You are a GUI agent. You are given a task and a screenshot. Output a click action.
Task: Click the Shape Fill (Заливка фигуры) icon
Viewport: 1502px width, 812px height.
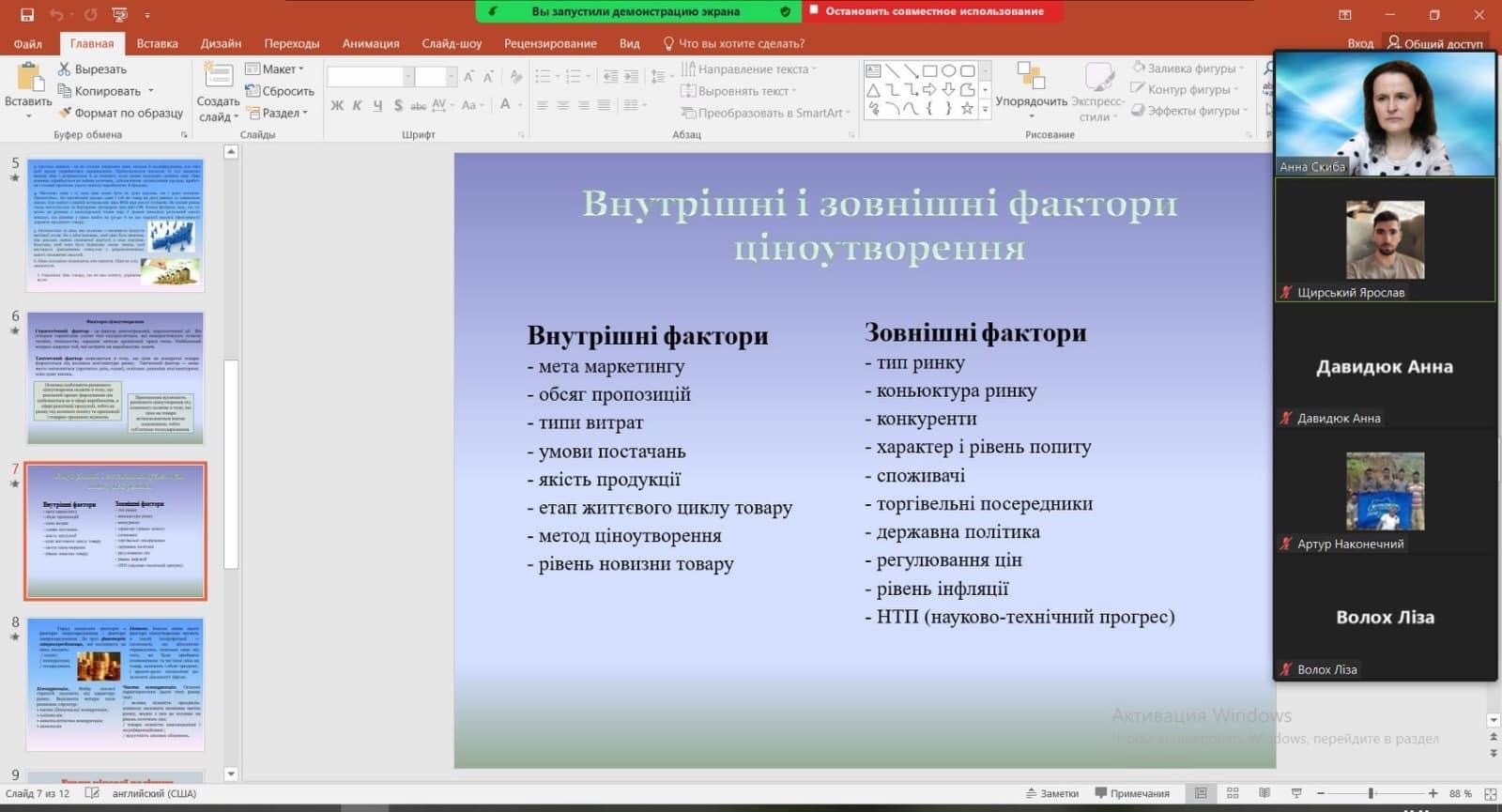tap(1139, 68)
